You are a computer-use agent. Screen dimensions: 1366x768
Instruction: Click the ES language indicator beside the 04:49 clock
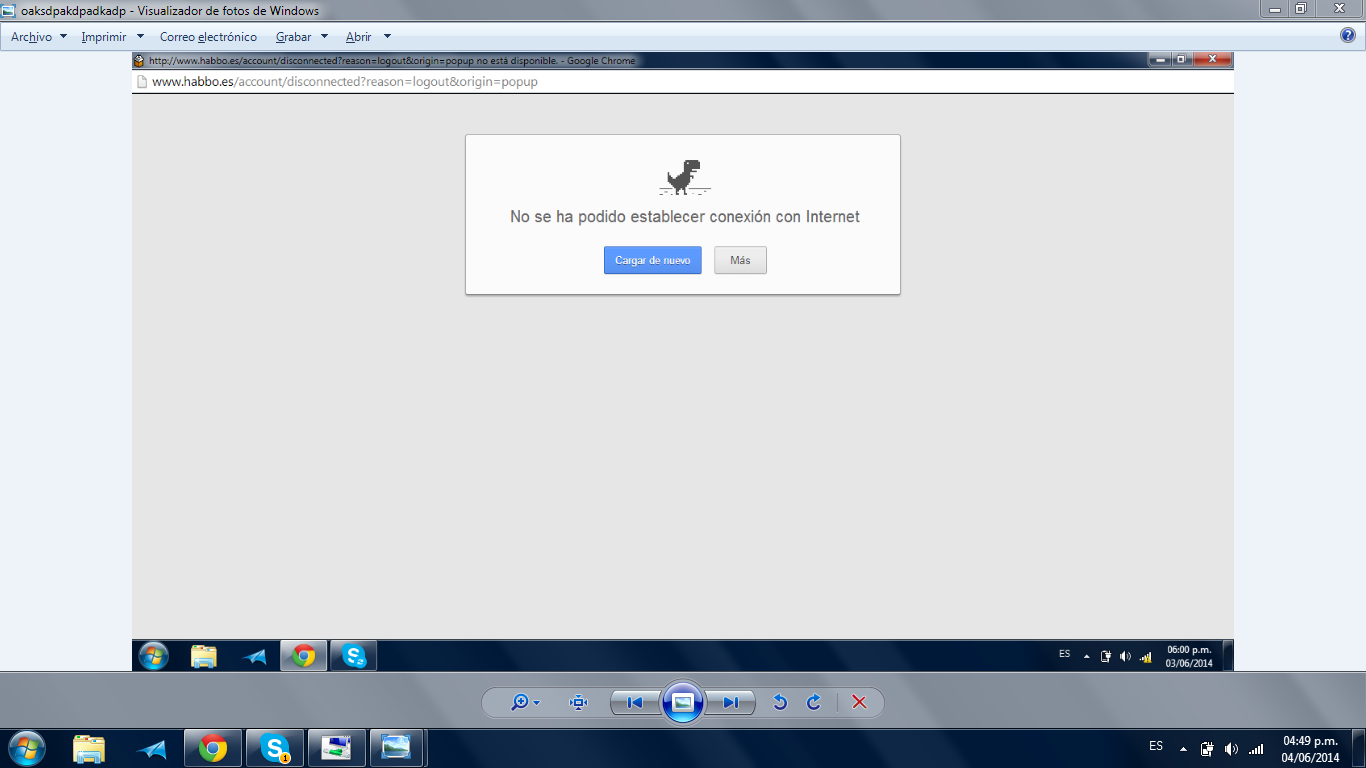point(1156,747)
